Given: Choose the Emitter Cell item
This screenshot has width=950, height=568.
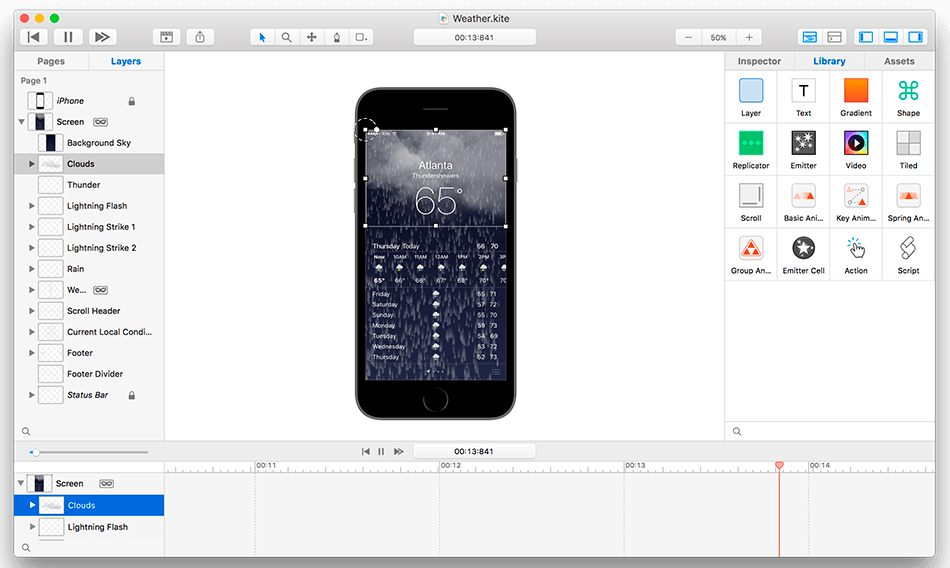Looking at the screenshot, I should coord(803,255).
